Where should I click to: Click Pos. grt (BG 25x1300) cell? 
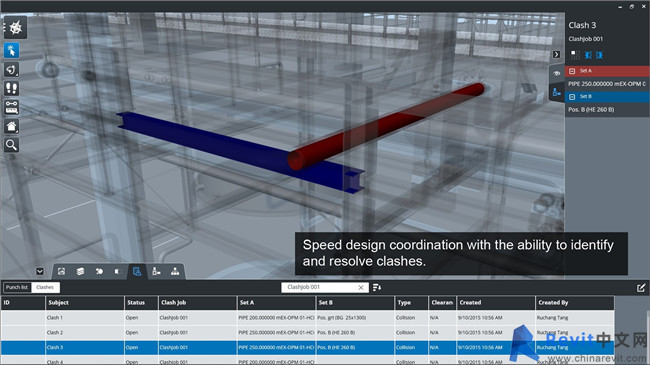342,318
